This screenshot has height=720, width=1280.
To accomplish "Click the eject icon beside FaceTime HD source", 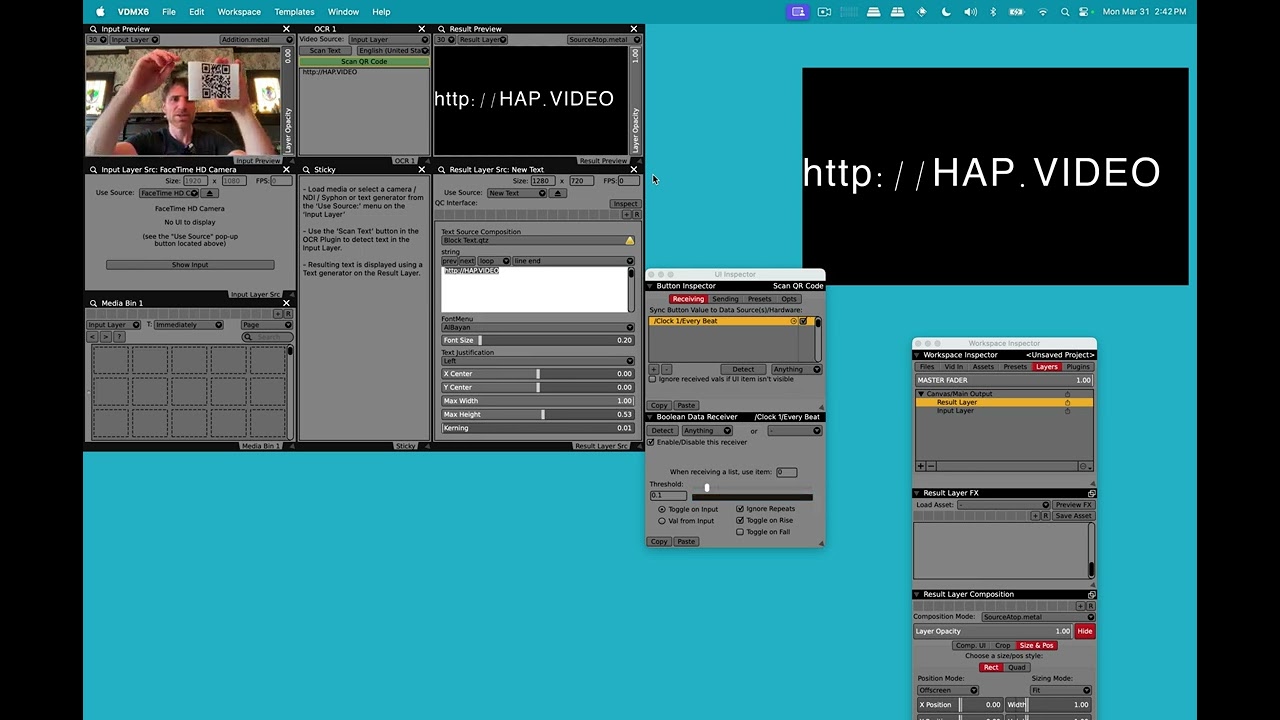I will (210, 193).
